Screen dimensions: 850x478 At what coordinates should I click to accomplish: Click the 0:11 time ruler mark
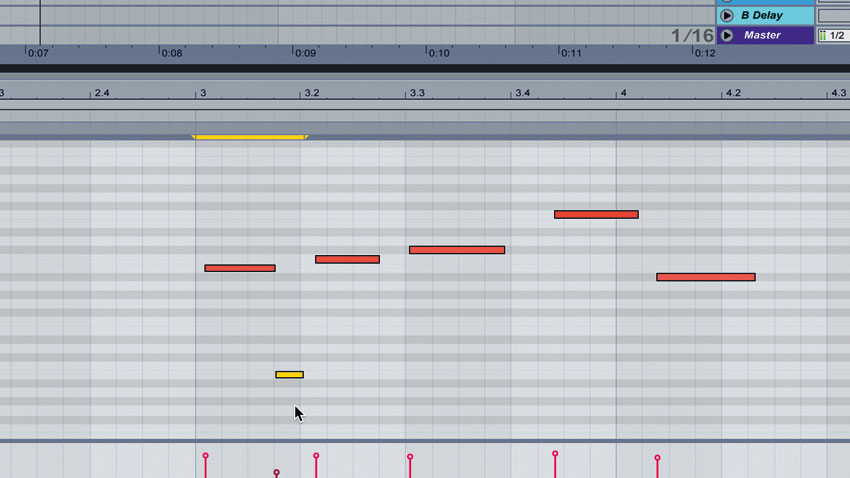click(570, 53)
